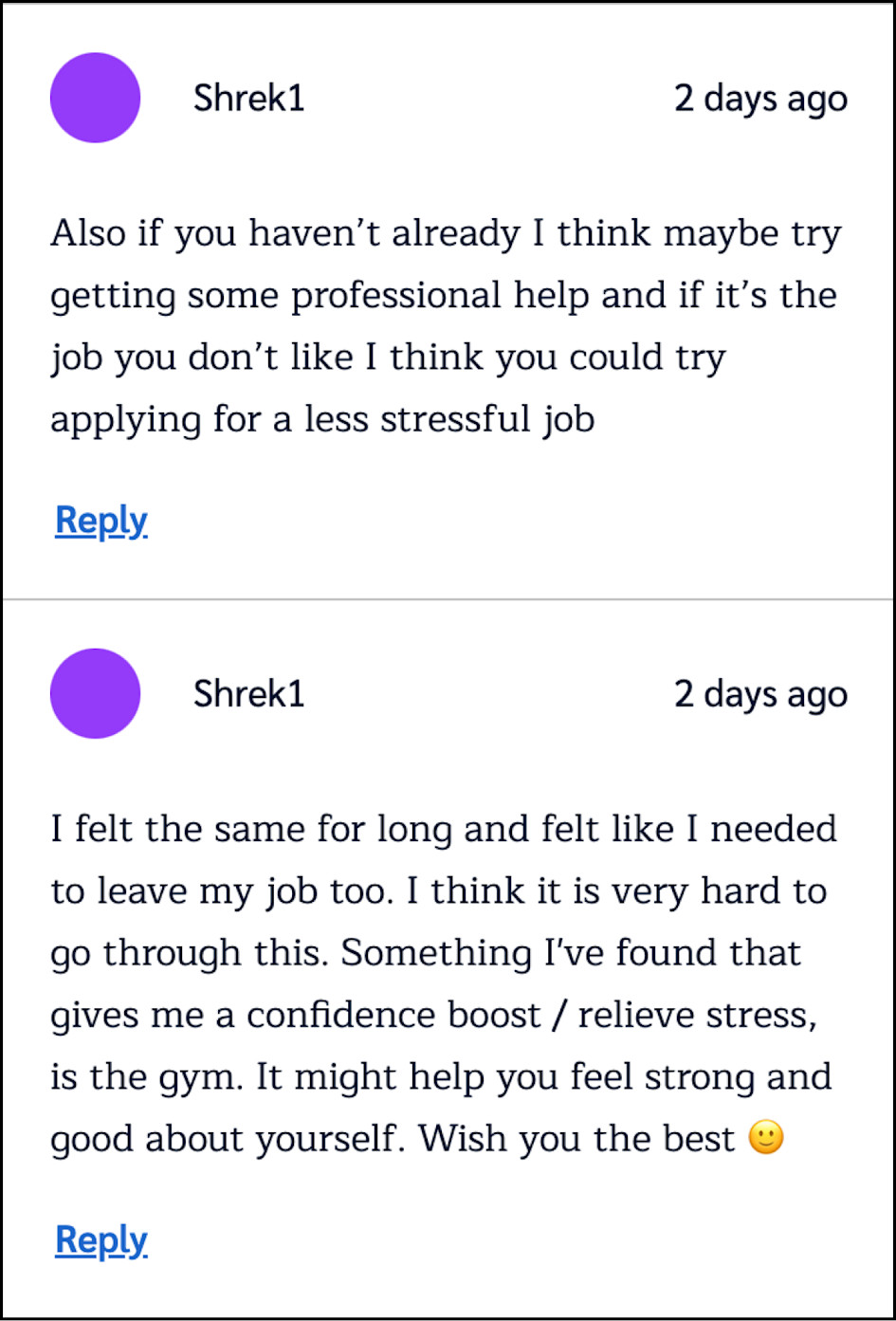Click the '2 days ago' timestamp on the bottom comment
This screenshot has width=896, height=1321.
761,693
